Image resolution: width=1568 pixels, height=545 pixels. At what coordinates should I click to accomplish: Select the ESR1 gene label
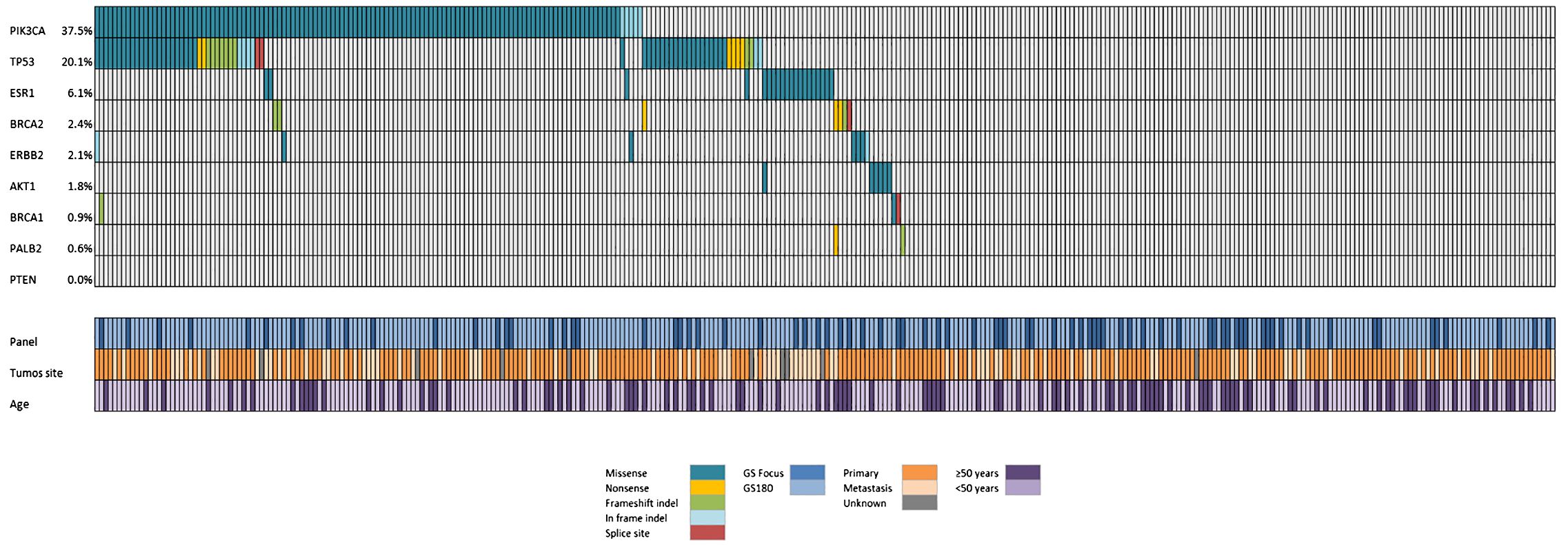[x=22, y=93]
